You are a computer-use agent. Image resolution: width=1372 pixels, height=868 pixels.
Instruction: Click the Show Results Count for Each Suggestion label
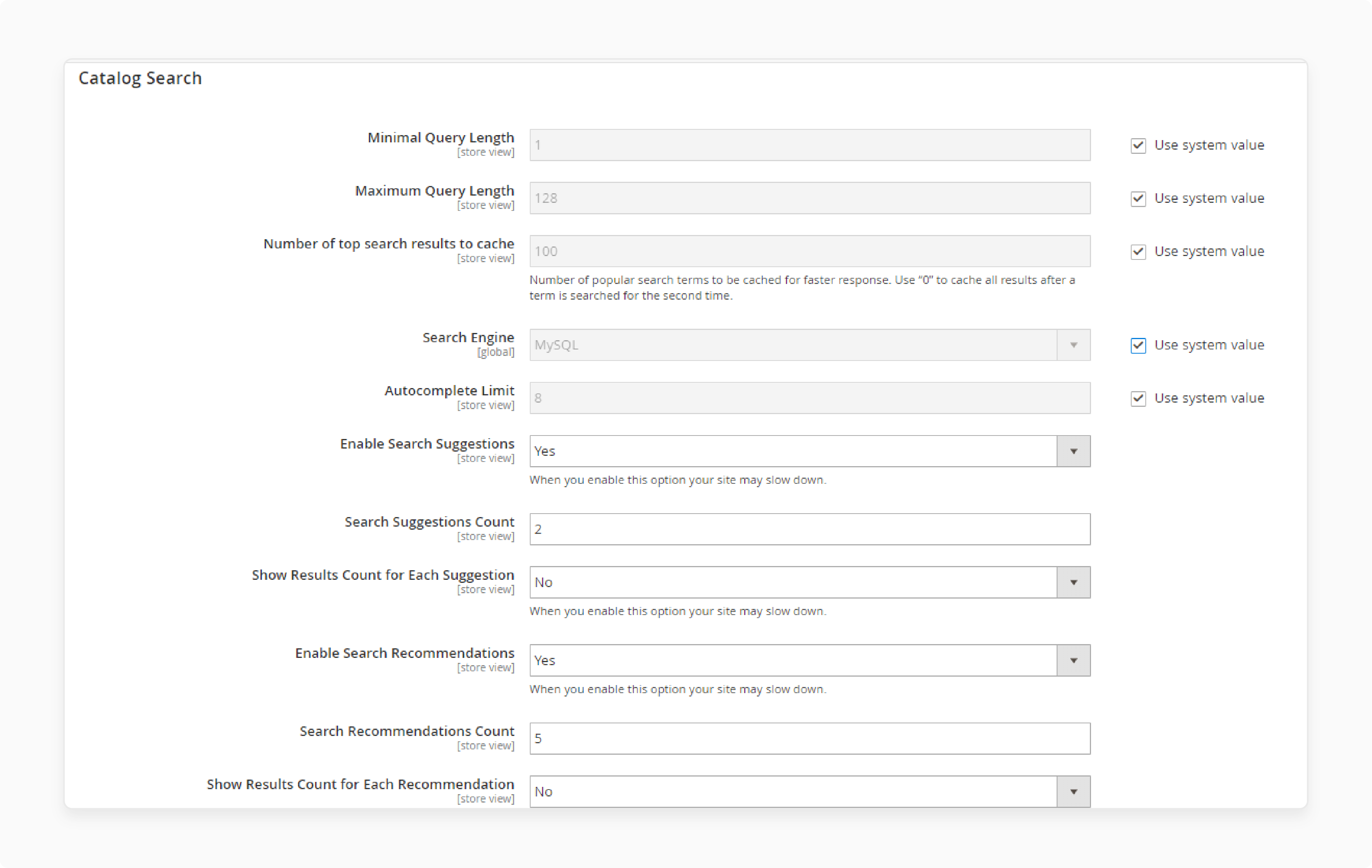click(x=383, y=575)
